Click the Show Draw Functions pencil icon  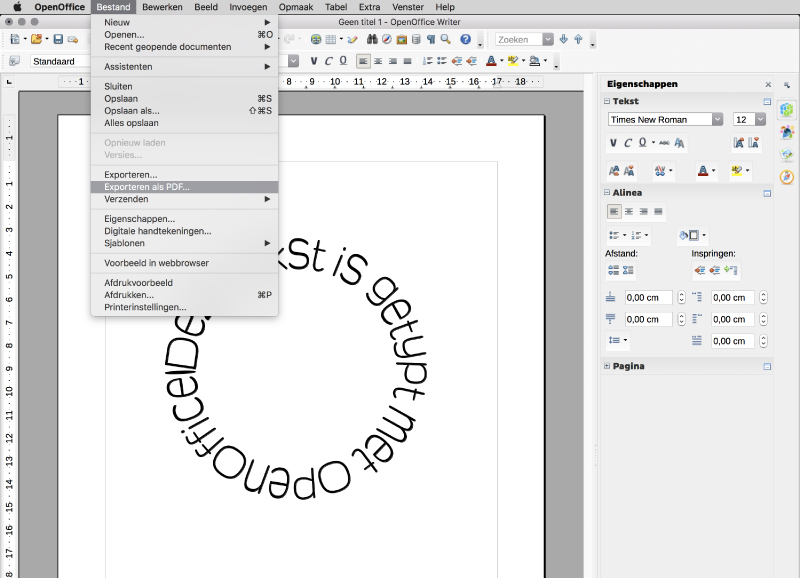(353, 39)
